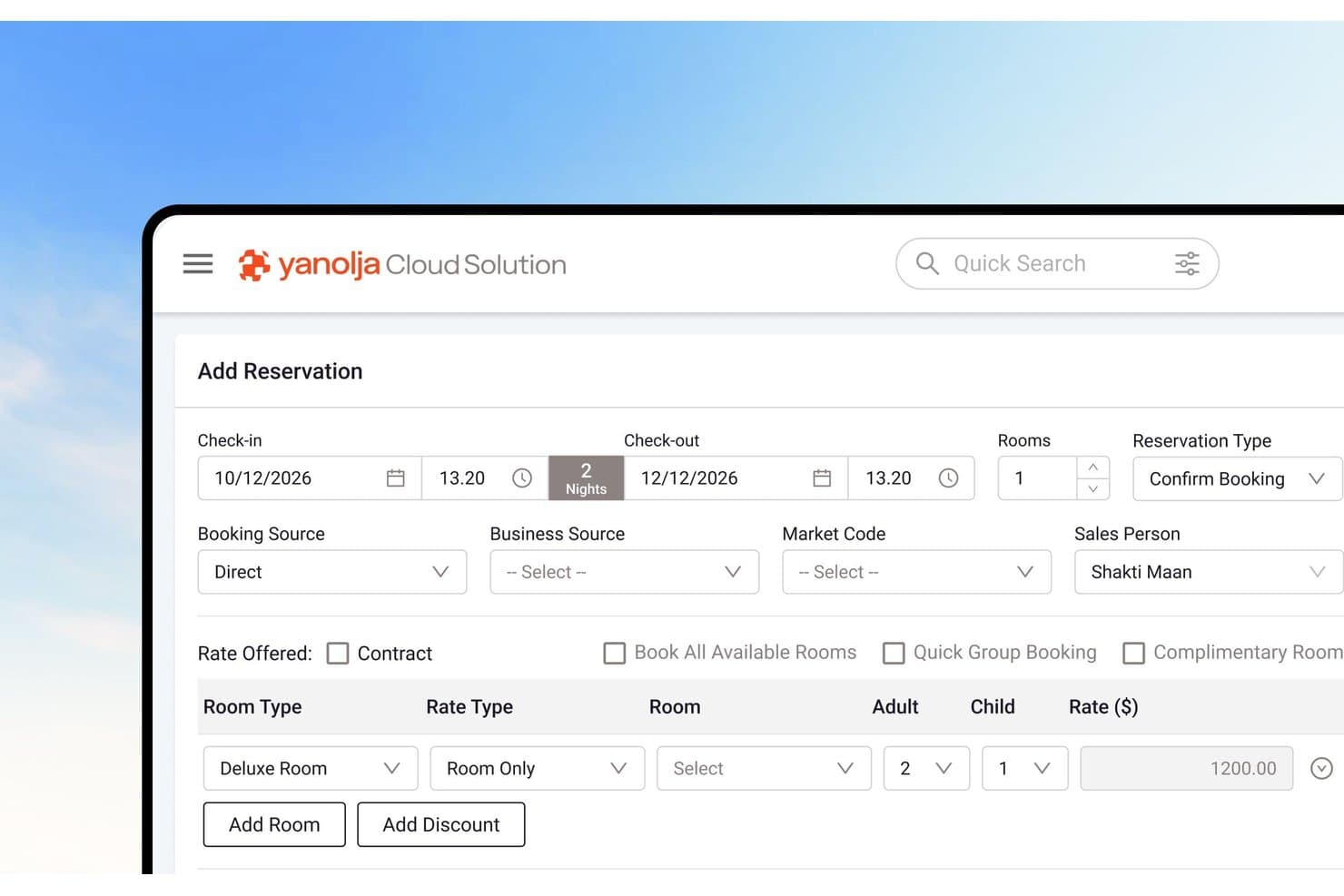
Task: Open the Room Only rate type dropdown
Action: point(538,768)
